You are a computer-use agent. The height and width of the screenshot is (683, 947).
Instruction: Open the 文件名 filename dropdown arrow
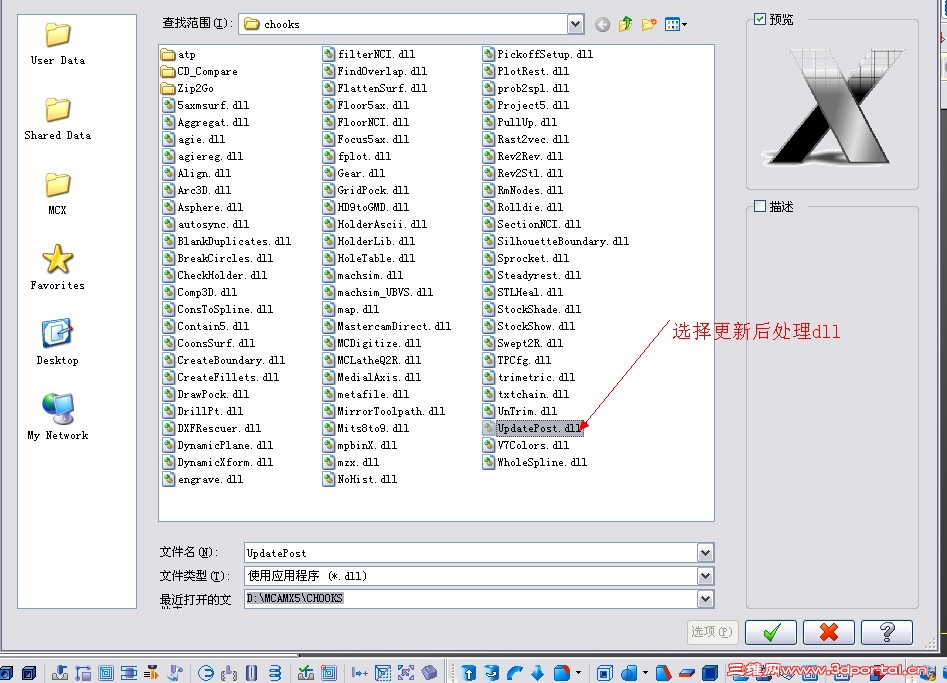coord(705,553)
